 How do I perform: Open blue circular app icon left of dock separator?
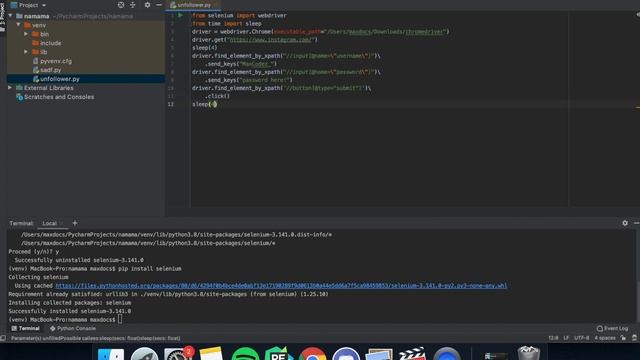tap(447, 354)
